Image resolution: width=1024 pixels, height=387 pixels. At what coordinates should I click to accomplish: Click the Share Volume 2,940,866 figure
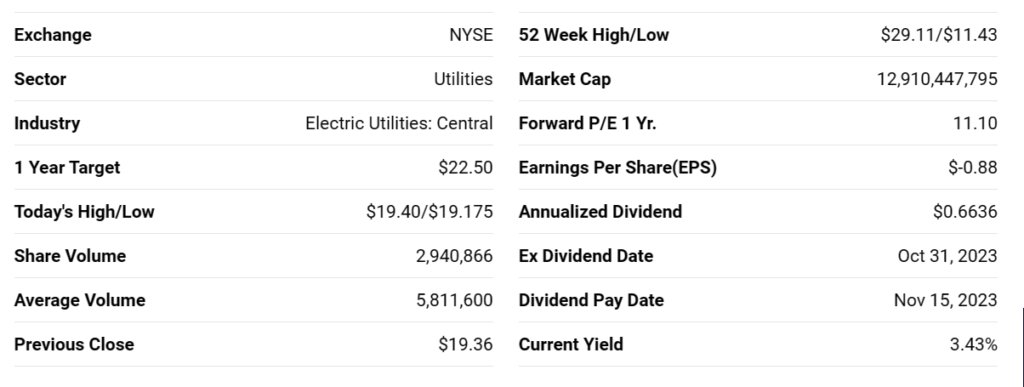(455, 256)
